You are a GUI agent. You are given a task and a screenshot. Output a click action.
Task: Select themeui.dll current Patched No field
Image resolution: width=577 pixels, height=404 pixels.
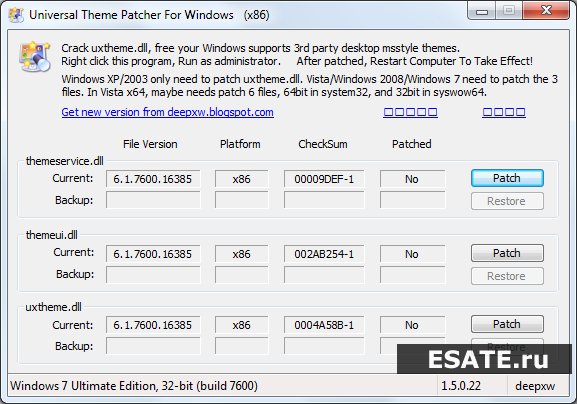(412, 254)
